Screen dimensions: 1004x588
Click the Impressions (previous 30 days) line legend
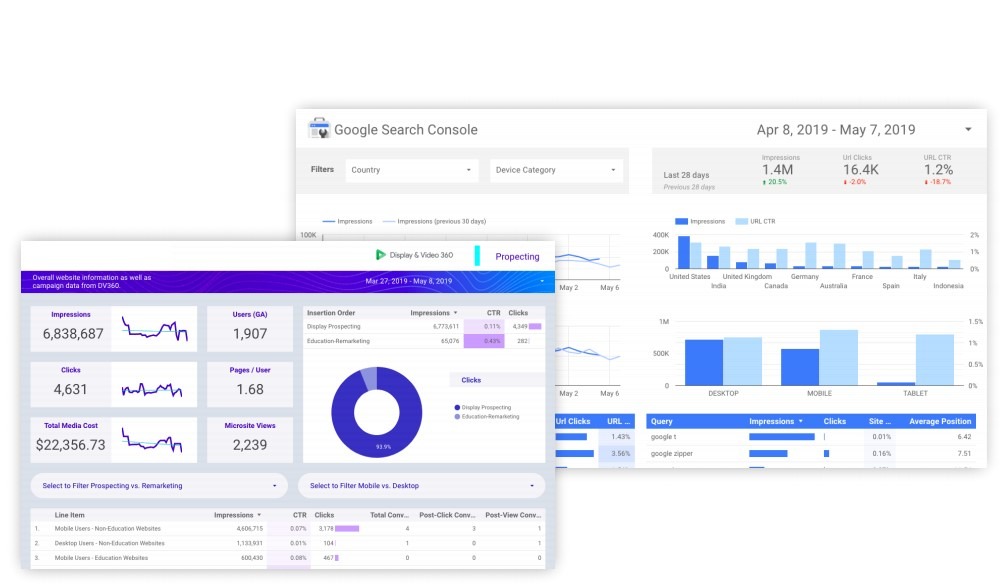[433, 221]
